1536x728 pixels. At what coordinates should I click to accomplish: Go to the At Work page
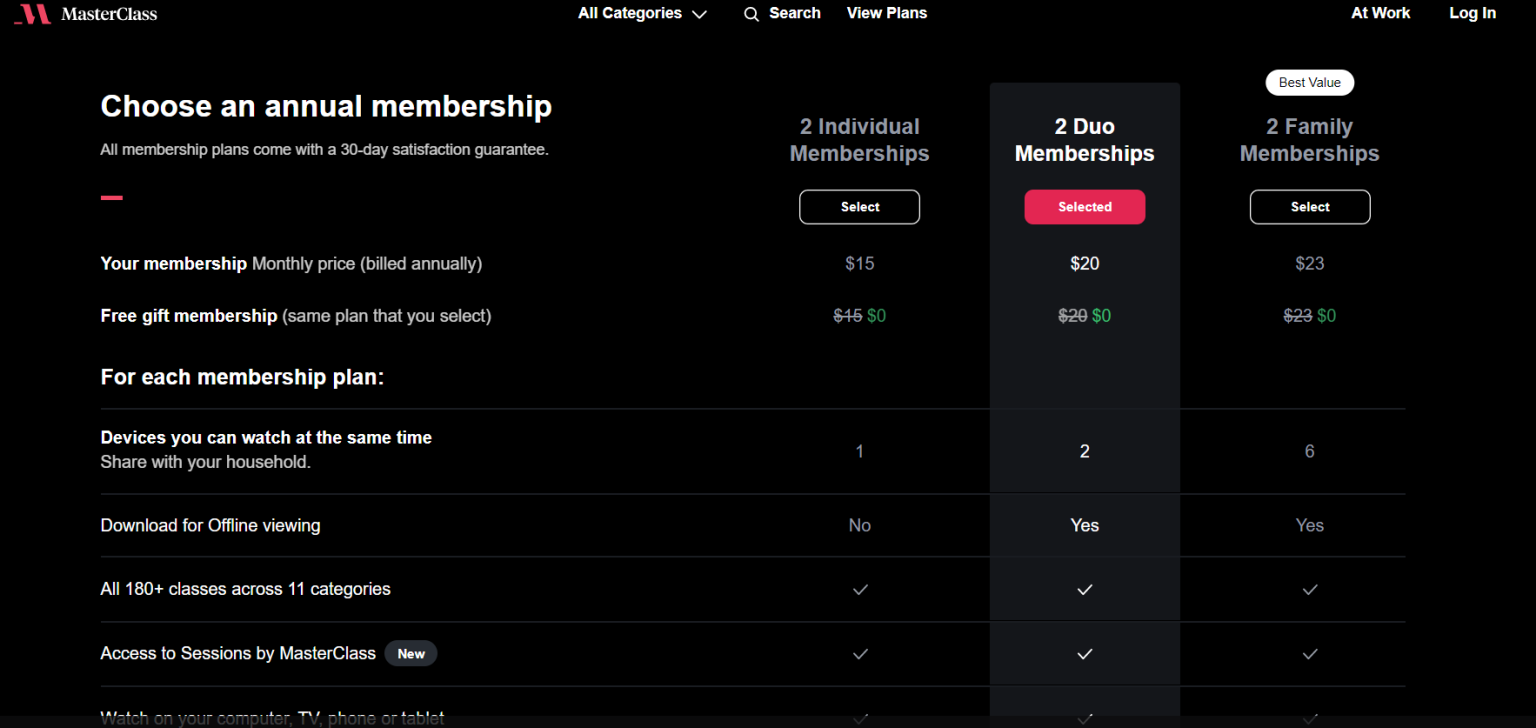[x=1380, y=13]
